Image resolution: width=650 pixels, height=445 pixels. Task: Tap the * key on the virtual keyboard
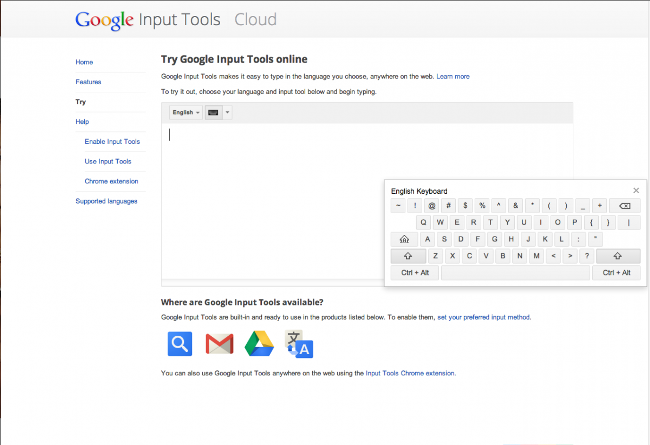[x=532, y=206]
